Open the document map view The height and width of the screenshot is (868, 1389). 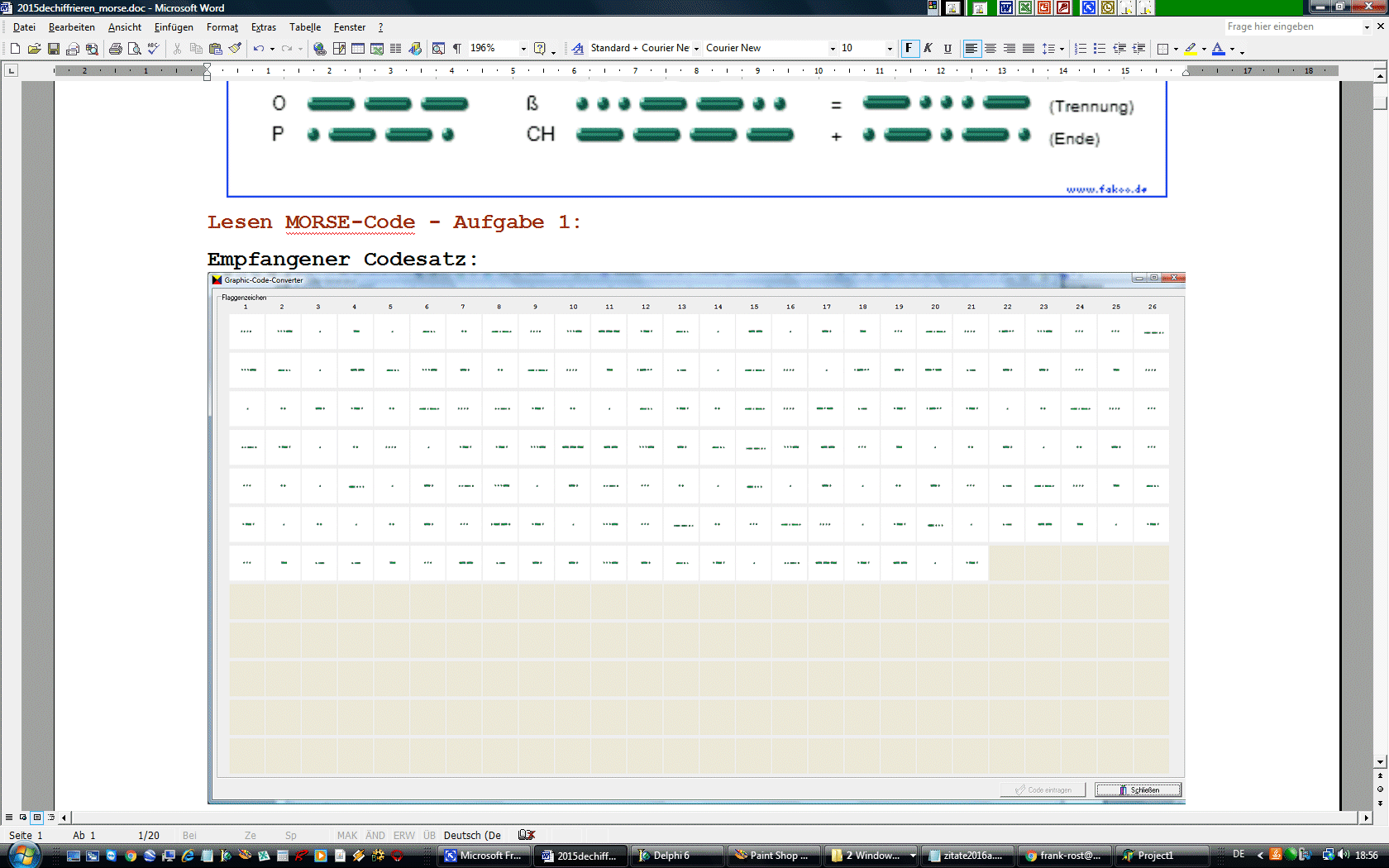point(439,49)
